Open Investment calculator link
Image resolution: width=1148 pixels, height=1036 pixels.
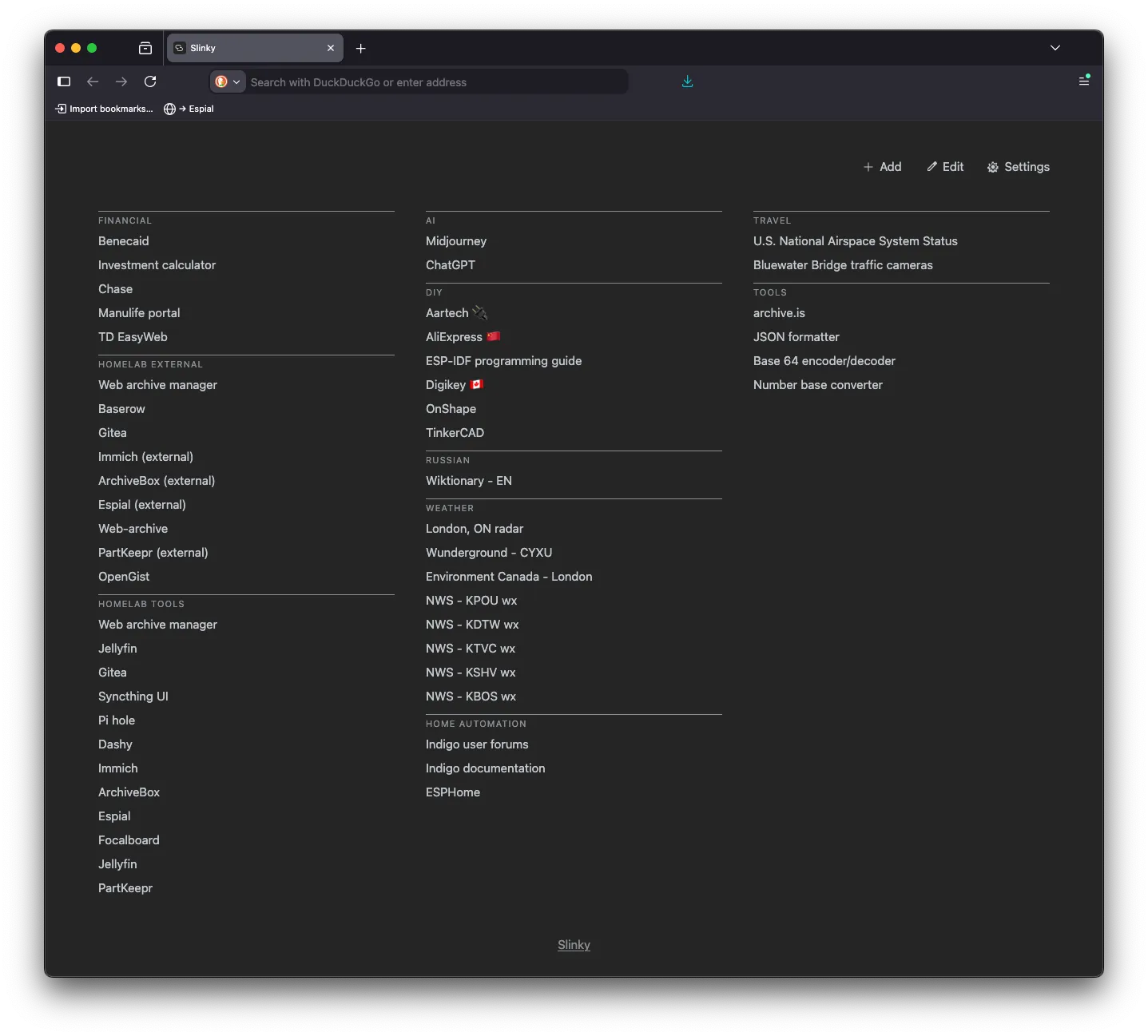point(157,265)
